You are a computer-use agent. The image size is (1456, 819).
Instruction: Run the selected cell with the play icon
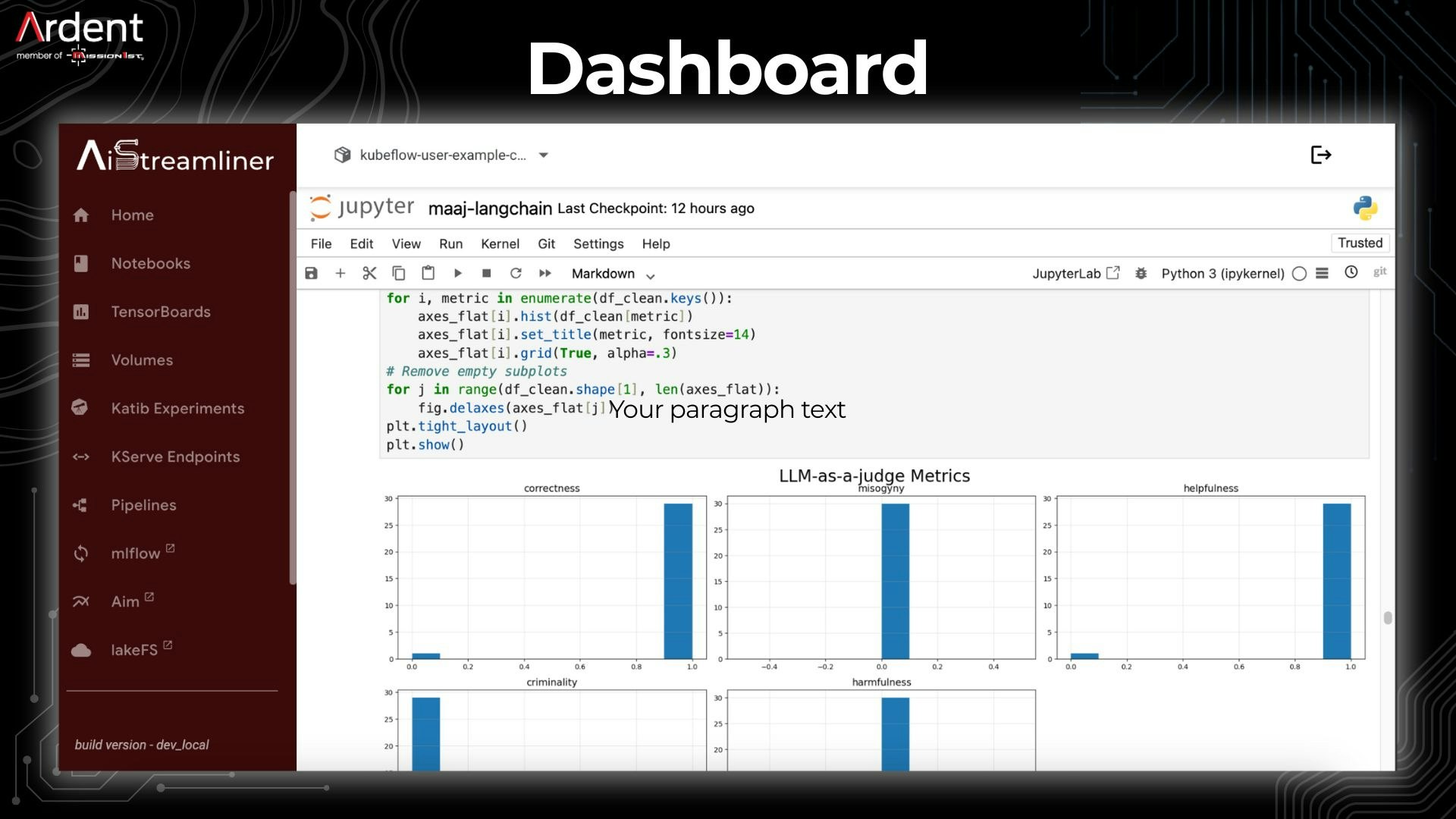(x=457, y=273)
